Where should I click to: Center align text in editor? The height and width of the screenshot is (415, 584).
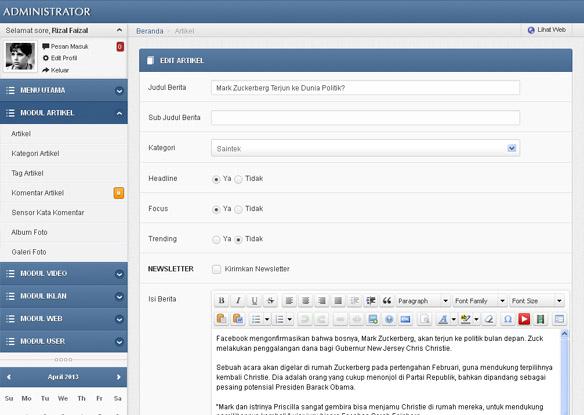click(305, 301)
